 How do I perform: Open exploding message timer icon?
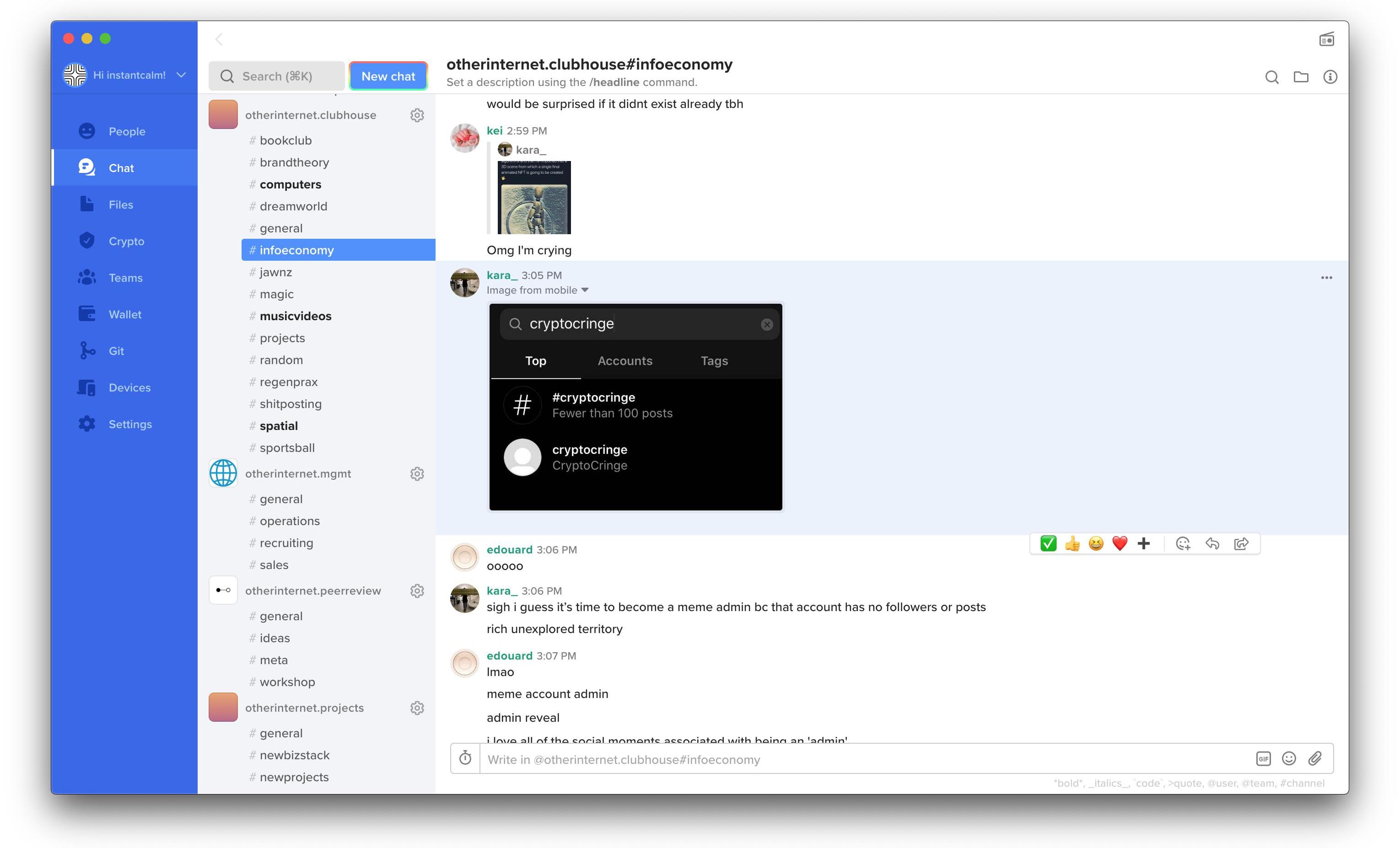pyautogui.click(x=465, y=758)
